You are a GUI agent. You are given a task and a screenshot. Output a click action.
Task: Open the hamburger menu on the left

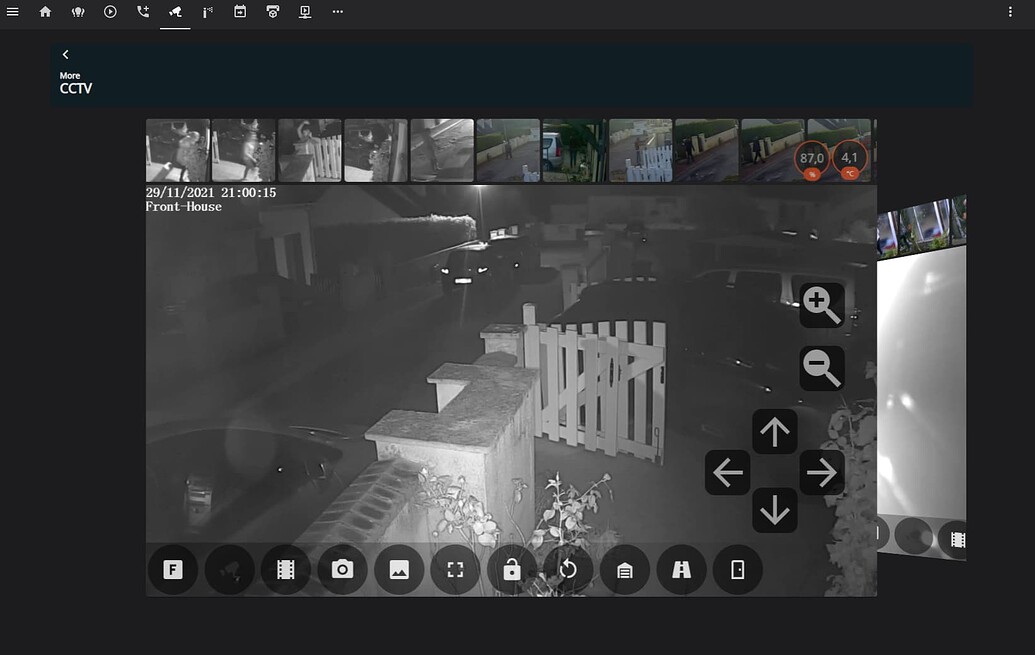(x=13, y=12)
